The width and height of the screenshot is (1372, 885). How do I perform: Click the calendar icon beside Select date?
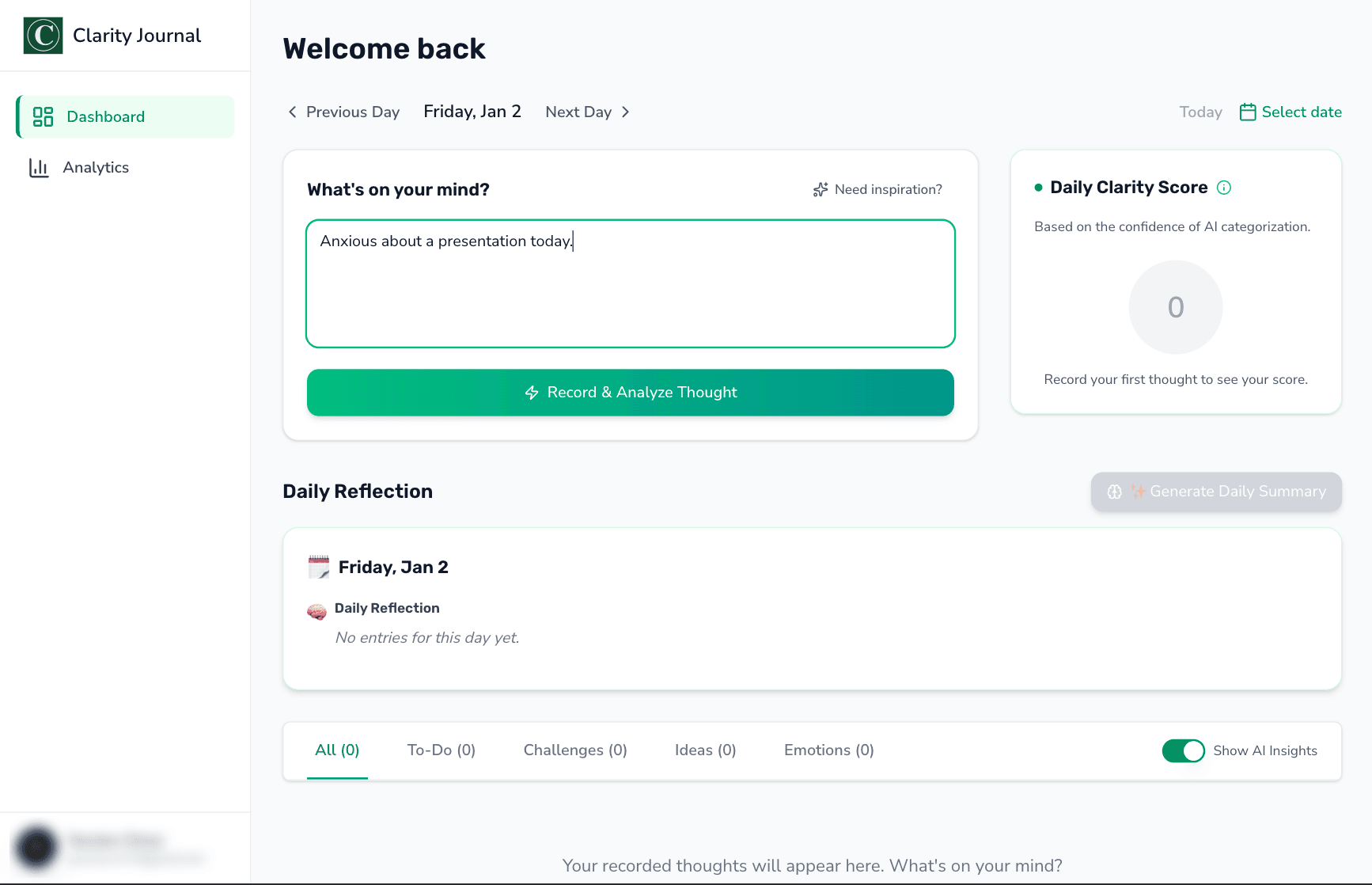pyautogui.click(x=1249, y=112)
